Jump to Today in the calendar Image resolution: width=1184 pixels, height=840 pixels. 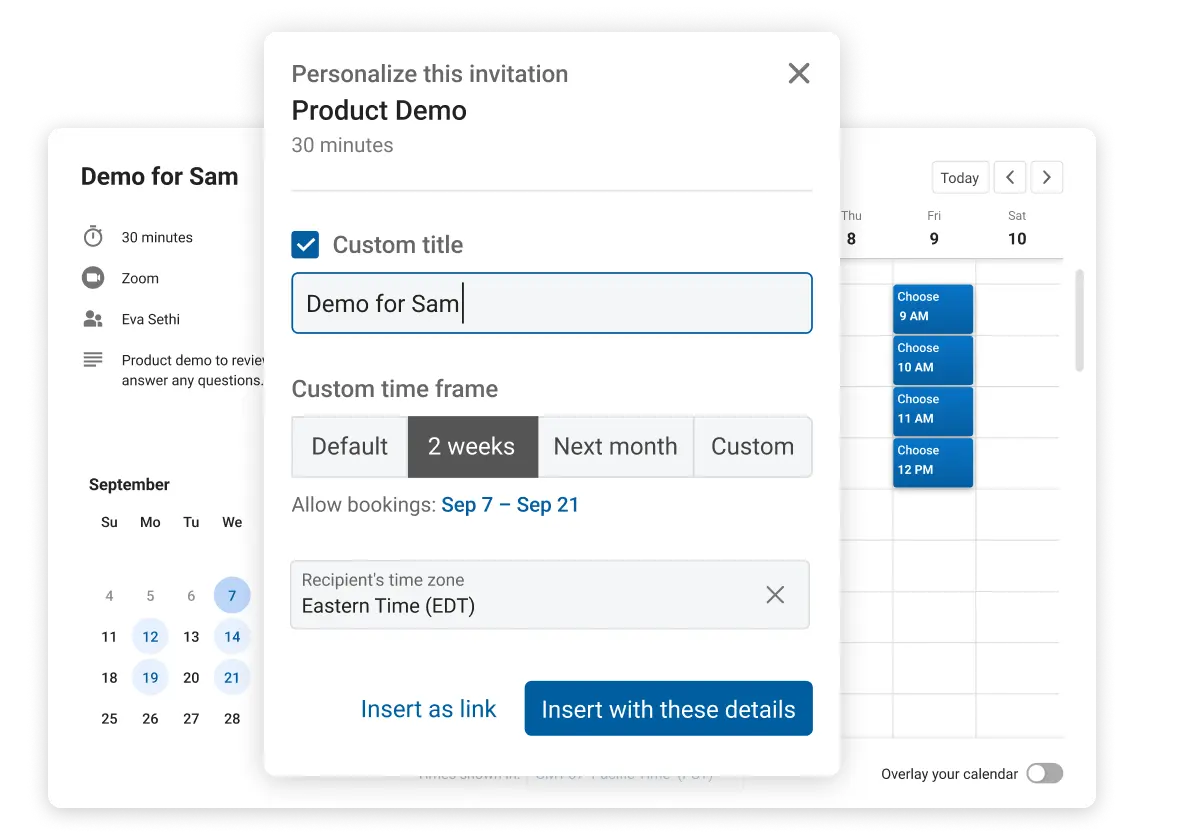click(x=959, y=178)
